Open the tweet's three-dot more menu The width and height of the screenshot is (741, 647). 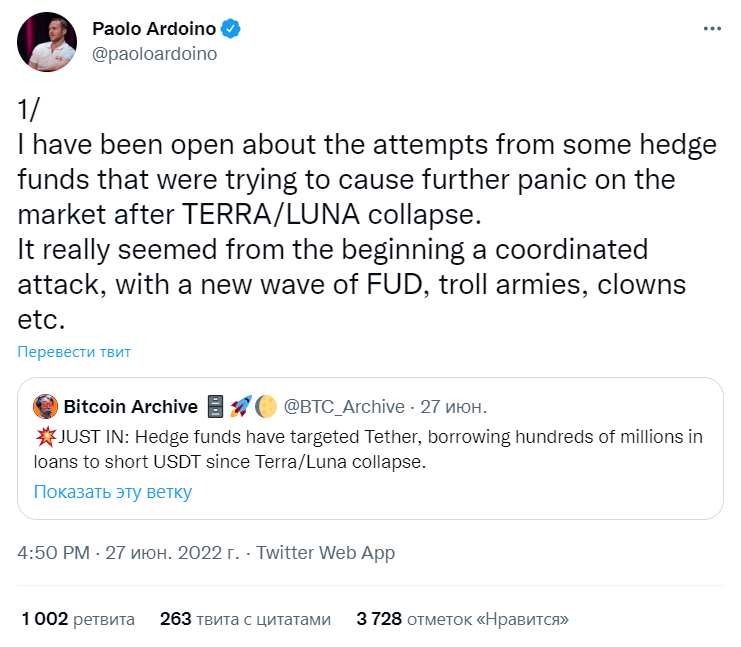click(x=712, y=30)
